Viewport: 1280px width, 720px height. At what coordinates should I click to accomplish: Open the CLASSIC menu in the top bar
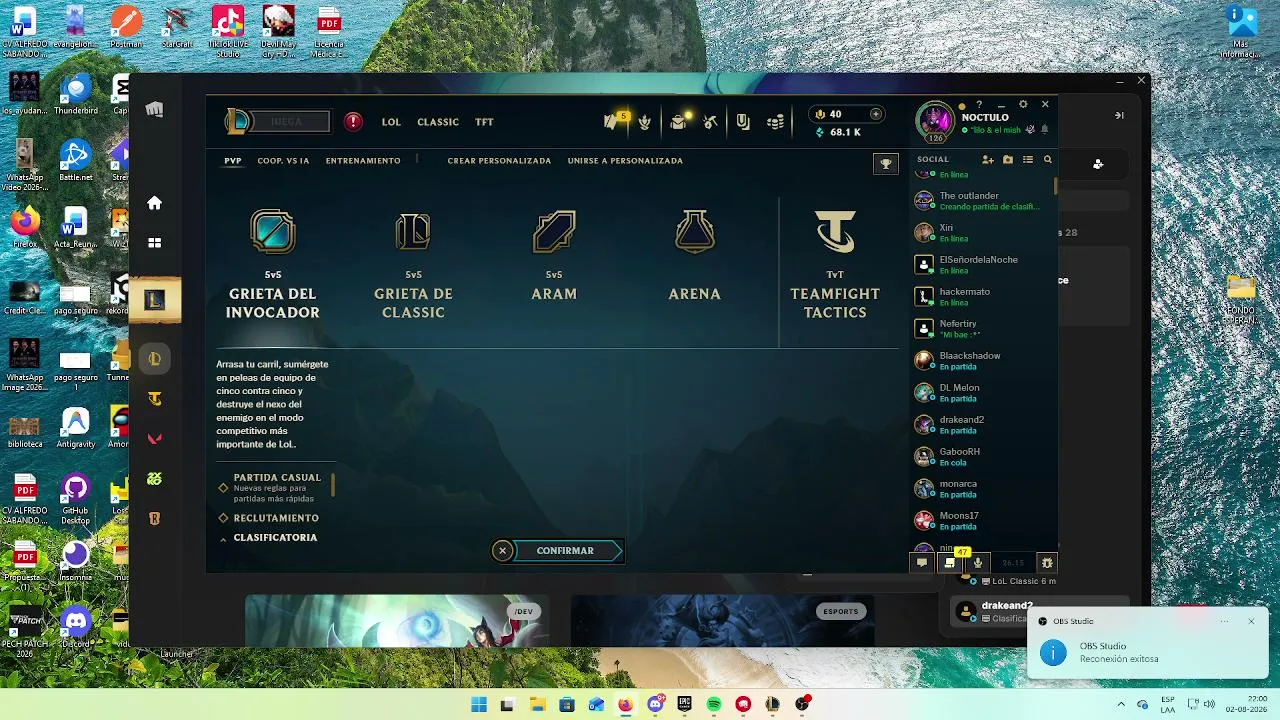pyautogui.click(x=438, y=122)
